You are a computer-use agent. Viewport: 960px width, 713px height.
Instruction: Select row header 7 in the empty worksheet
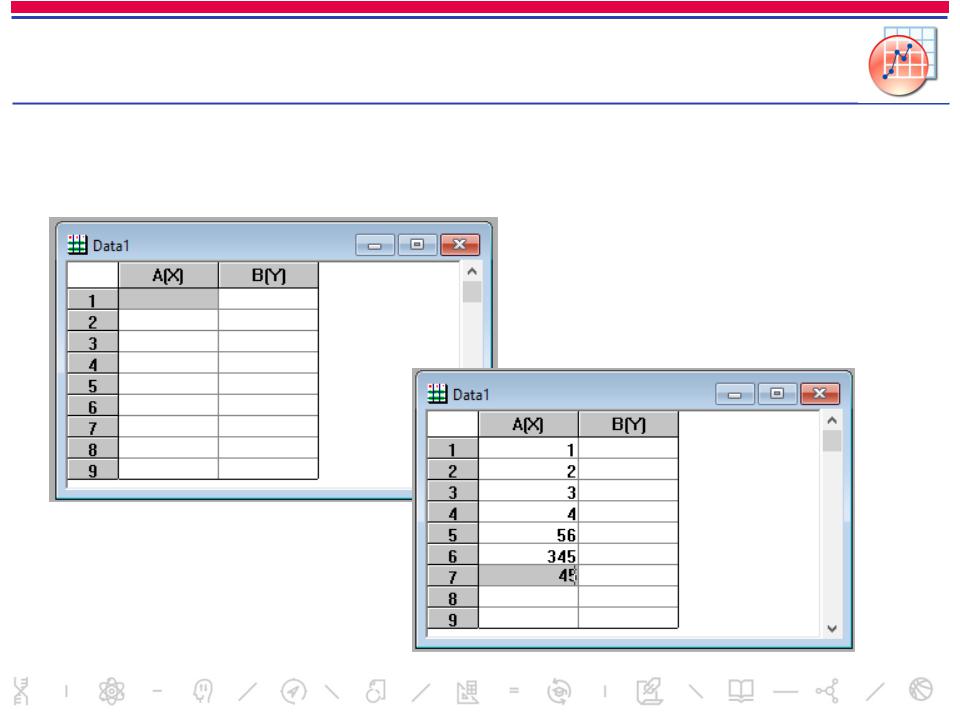click(92, 428)
